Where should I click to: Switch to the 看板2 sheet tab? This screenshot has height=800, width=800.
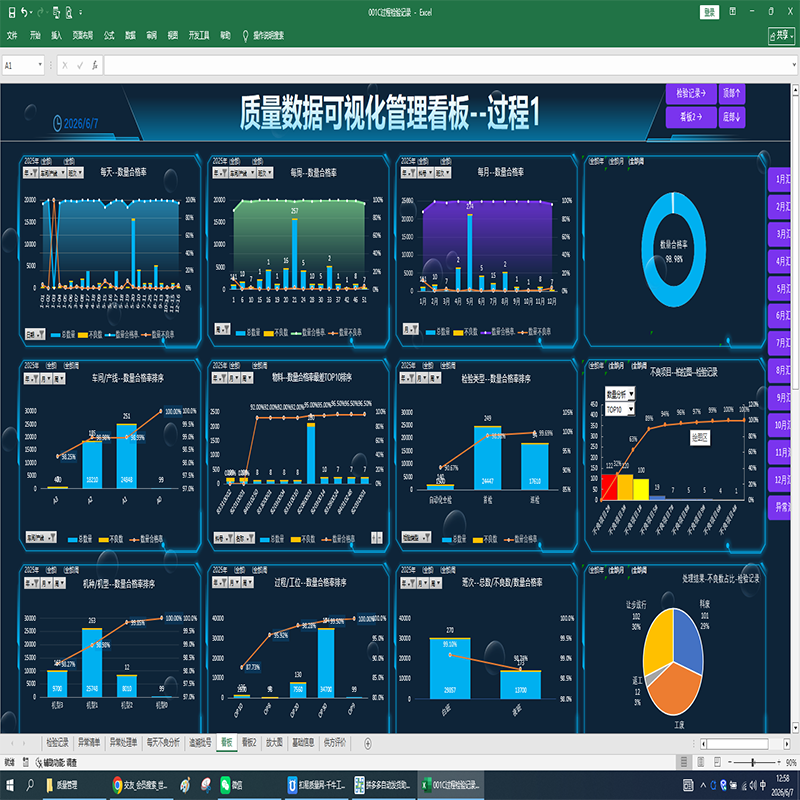248,743
